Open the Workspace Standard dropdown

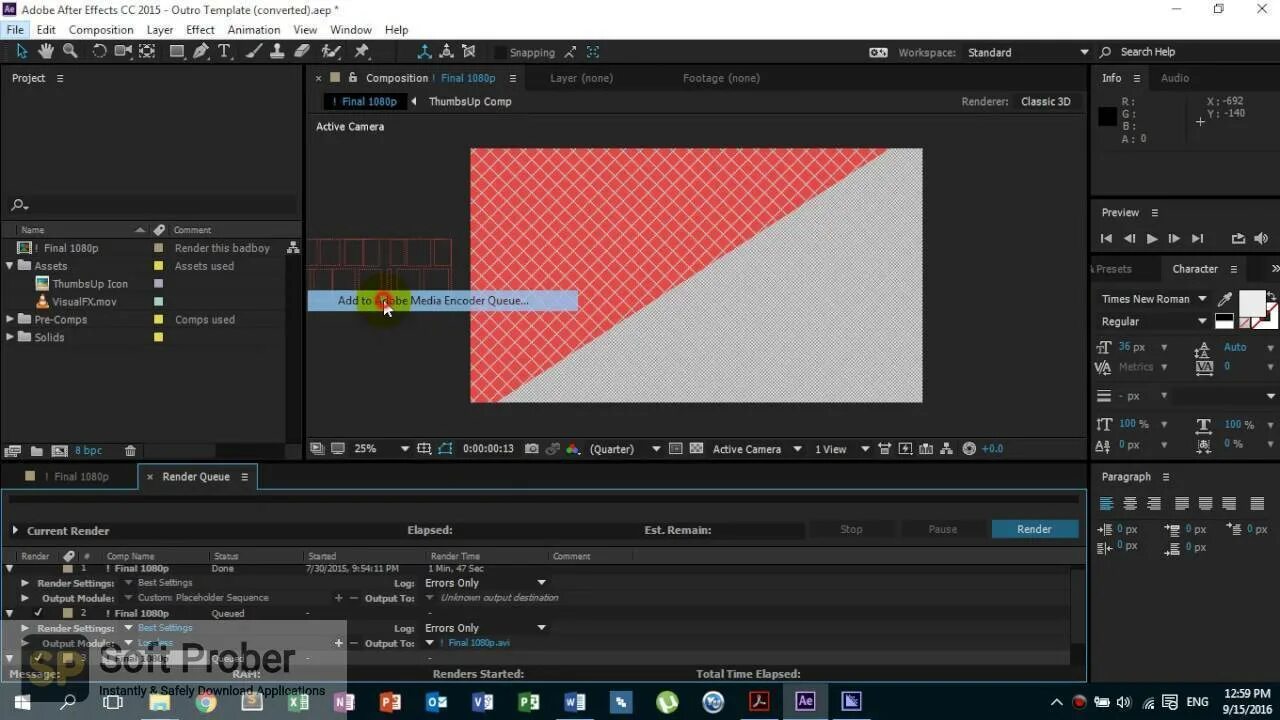[x=1028, y=52]
